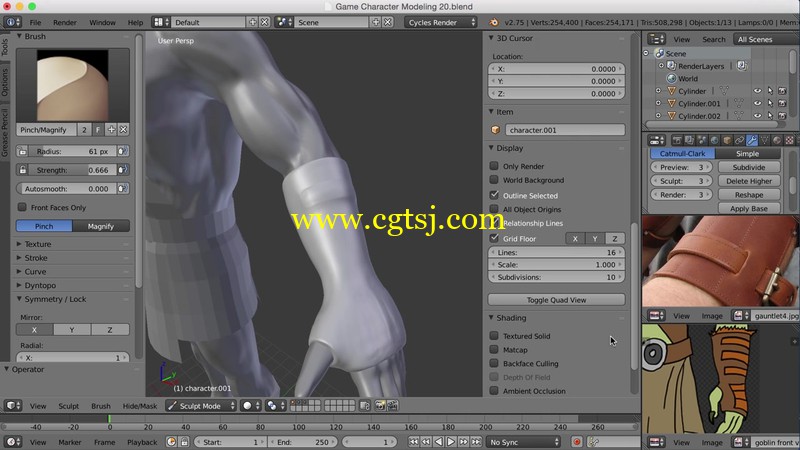Add a new scene with plus icon

coord(376,22)
